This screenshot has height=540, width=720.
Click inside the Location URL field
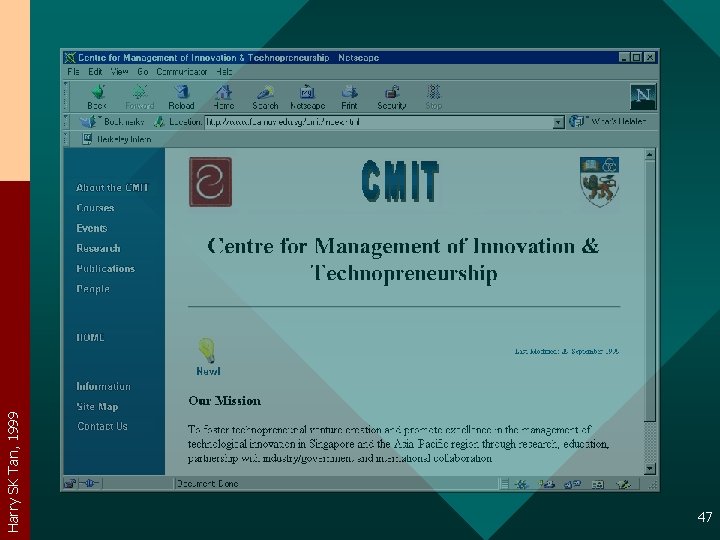point(379,122)
